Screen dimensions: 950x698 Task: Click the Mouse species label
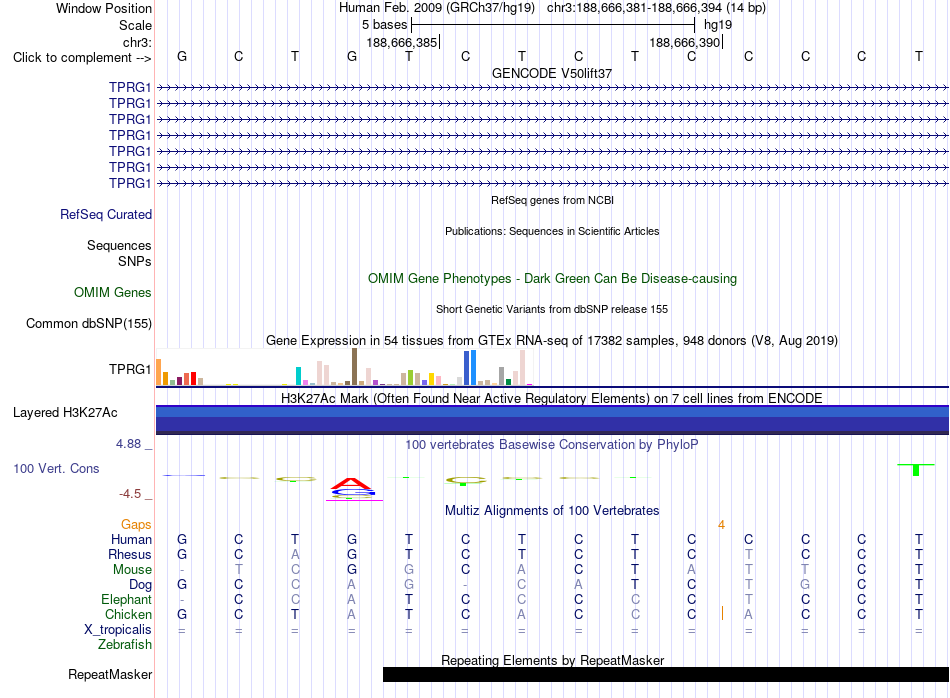pos(133,570)
